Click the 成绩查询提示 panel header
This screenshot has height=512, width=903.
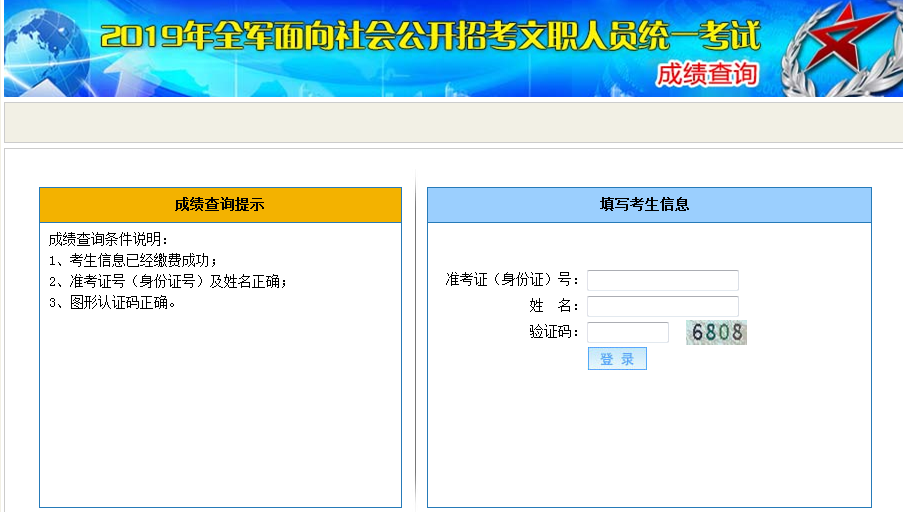pos(220,205)
